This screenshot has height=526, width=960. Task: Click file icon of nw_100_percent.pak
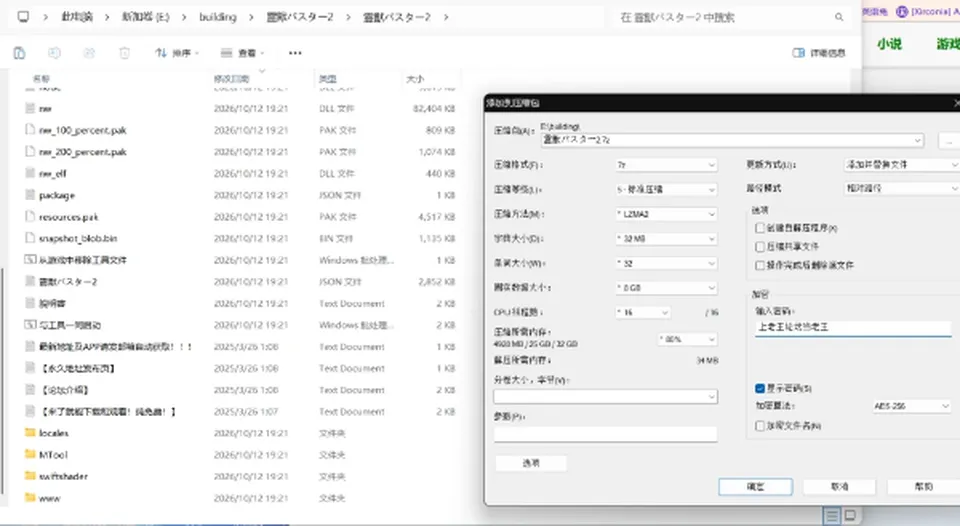[x=30, y=130]
